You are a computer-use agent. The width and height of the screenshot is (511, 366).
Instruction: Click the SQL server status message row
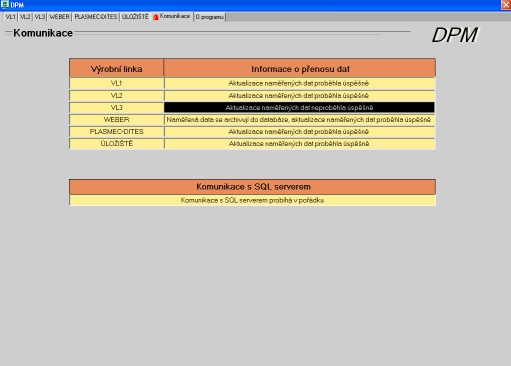click(x=252, y=200)
